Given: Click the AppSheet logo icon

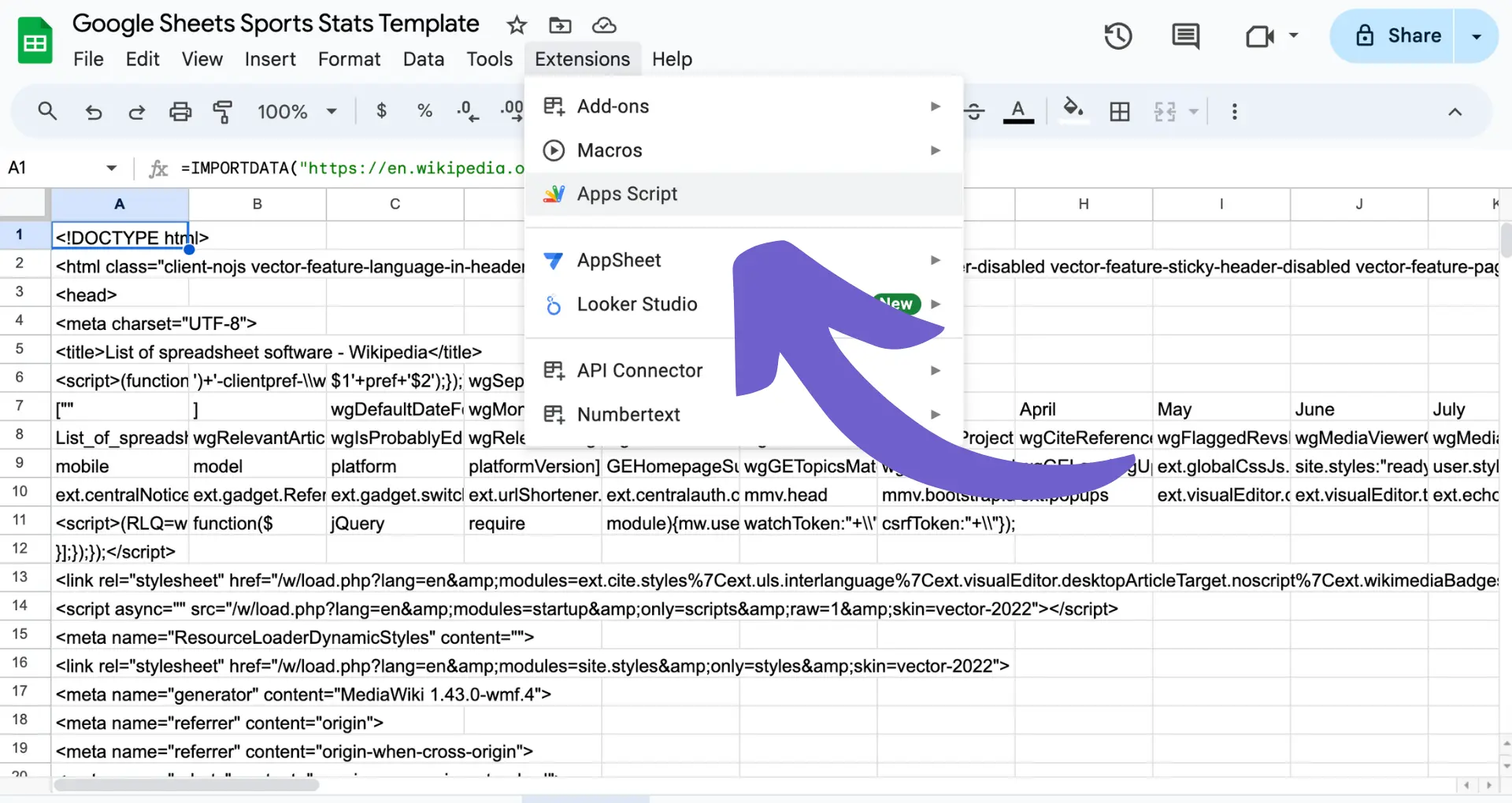Looking at the screenshot, I should (x=554, y=261).
